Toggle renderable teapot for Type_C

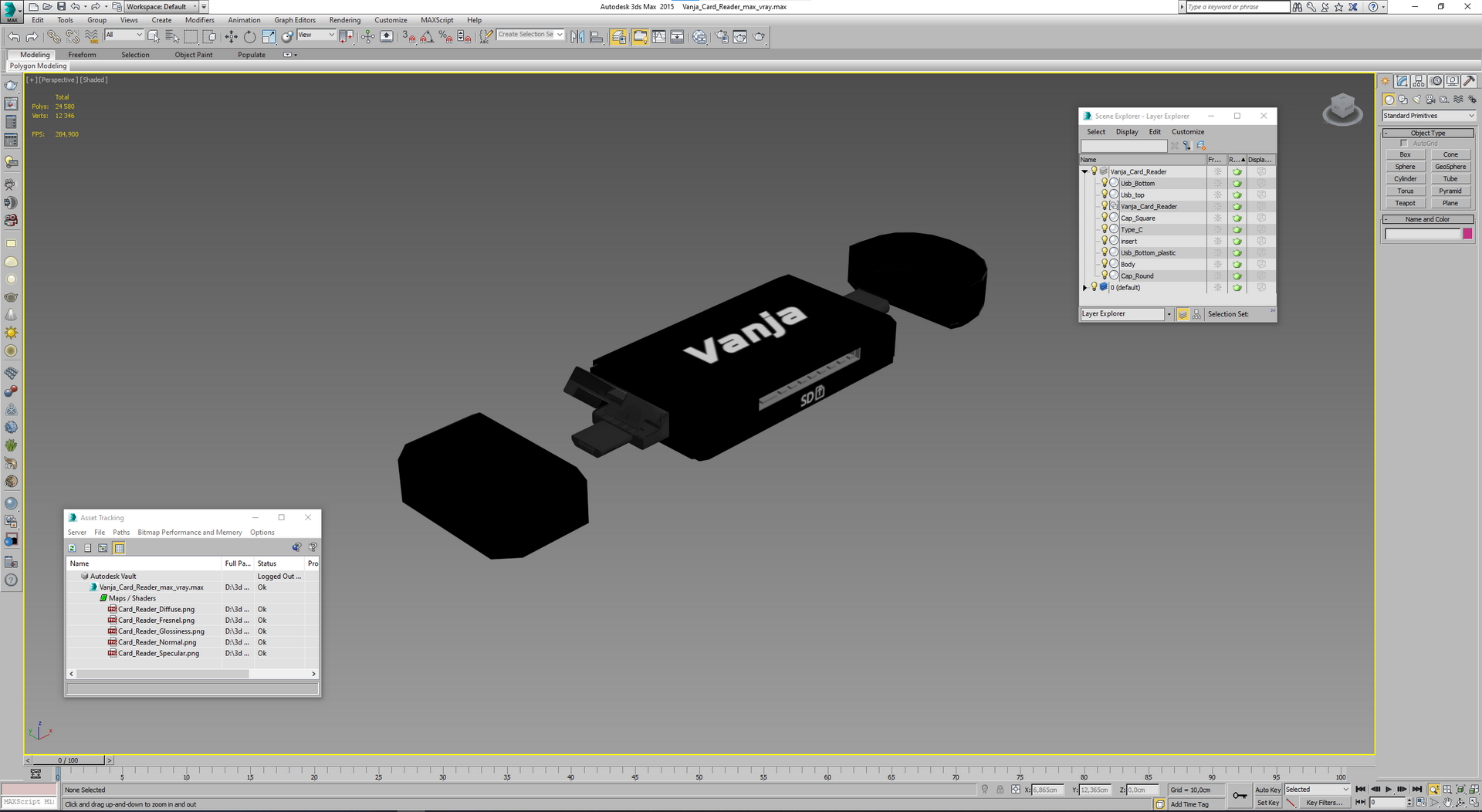click(x=1237, y=229)
